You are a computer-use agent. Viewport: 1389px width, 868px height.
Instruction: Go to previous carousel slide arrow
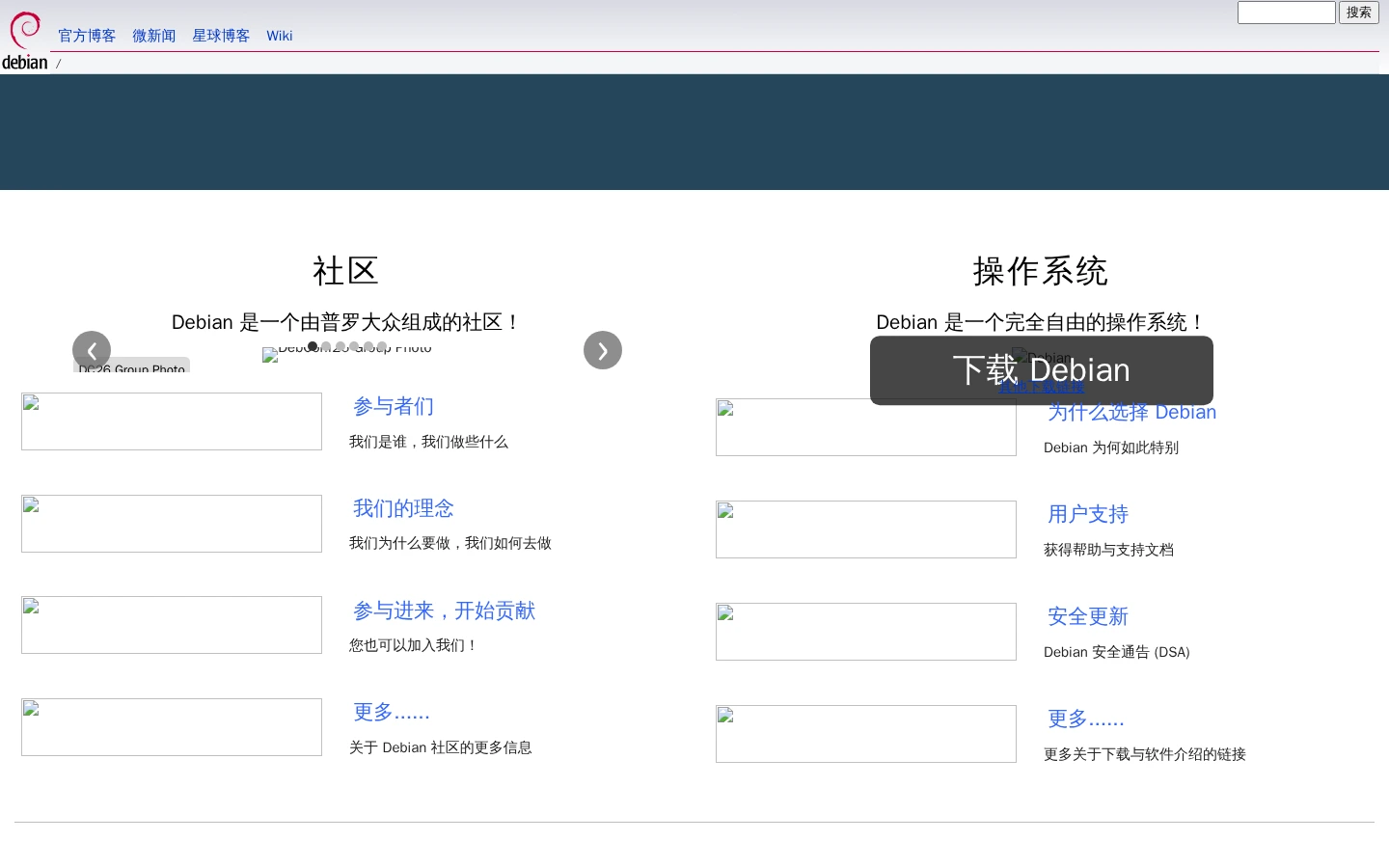[92, 350]
